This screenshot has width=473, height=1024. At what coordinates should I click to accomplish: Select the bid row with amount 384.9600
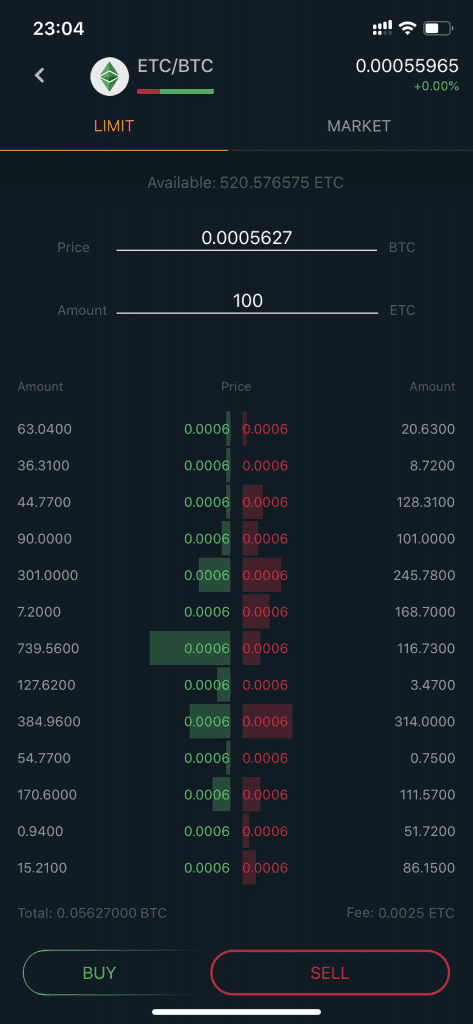tap(124, 722)
